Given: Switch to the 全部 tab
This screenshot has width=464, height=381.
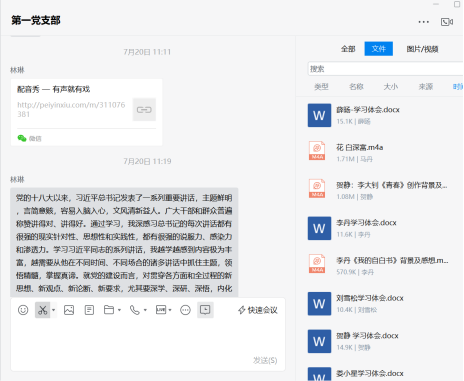Looking at the screenshot, I should pos(348,49).
